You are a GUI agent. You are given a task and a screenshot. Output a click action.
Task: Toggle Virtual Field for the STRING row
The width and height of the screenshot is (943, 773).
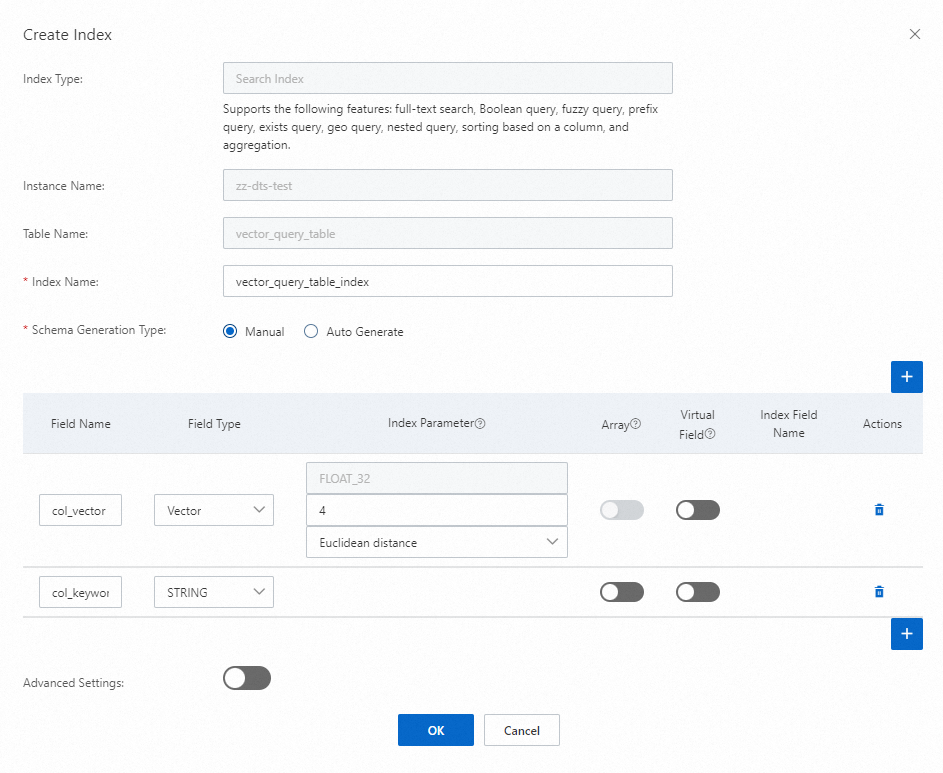pos(698,592)
